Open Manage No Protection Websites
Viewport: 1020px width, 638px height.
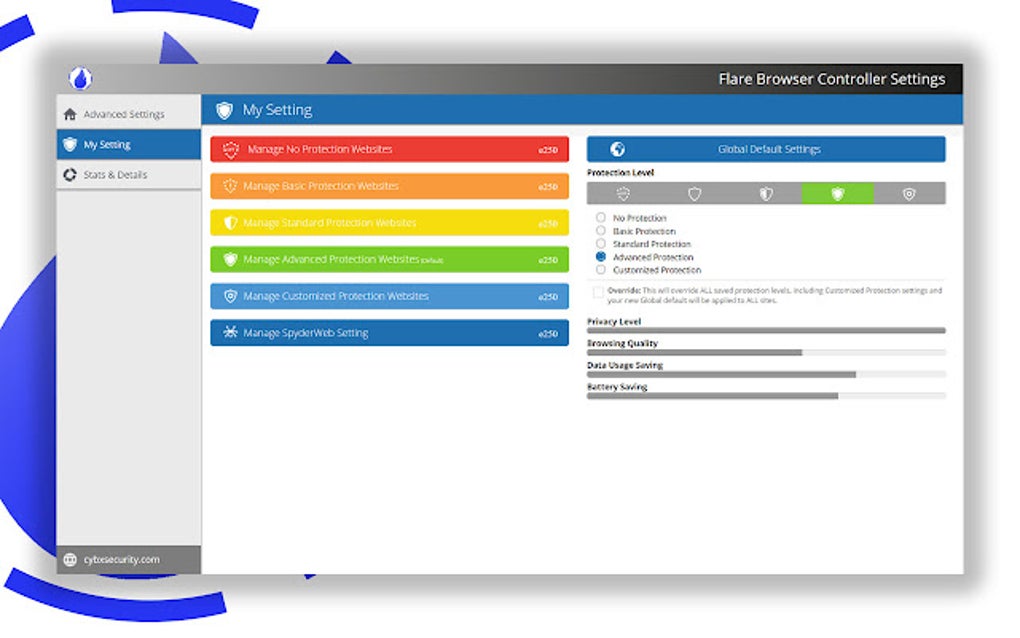pyautogui.click(x=389, y=148)
